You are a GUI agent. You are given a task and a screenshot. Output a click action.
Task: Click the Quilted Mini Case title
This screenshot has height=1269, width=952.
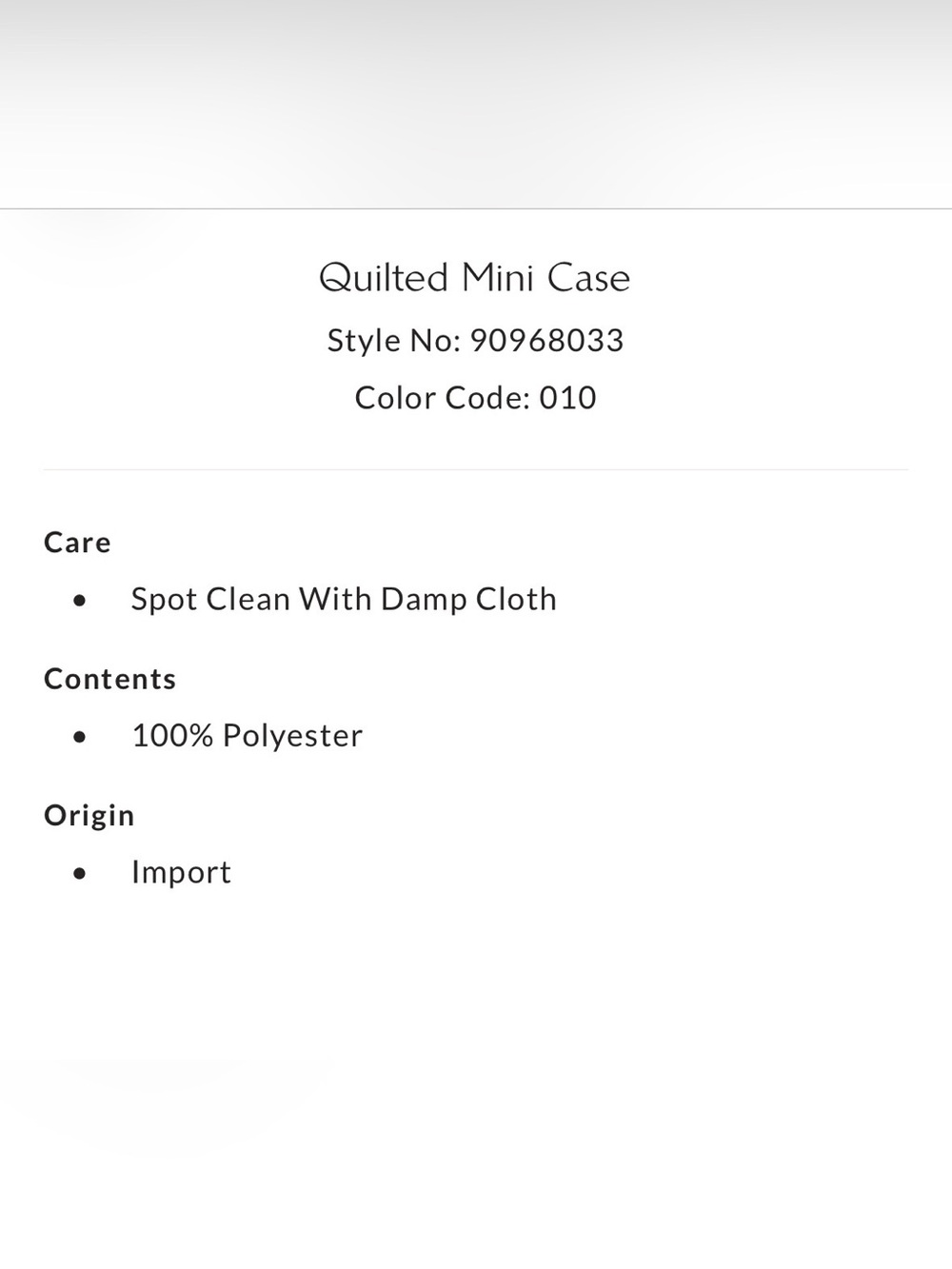point(474,278)
